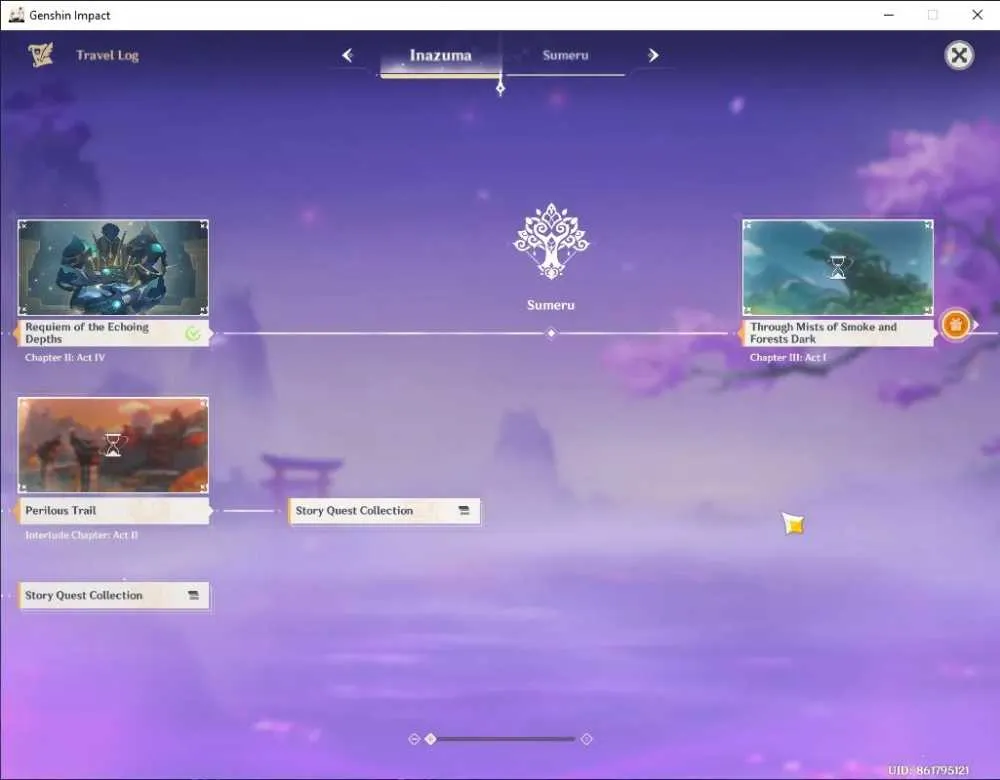
Task: Close the Travel Log with X button
Action: 959,55
